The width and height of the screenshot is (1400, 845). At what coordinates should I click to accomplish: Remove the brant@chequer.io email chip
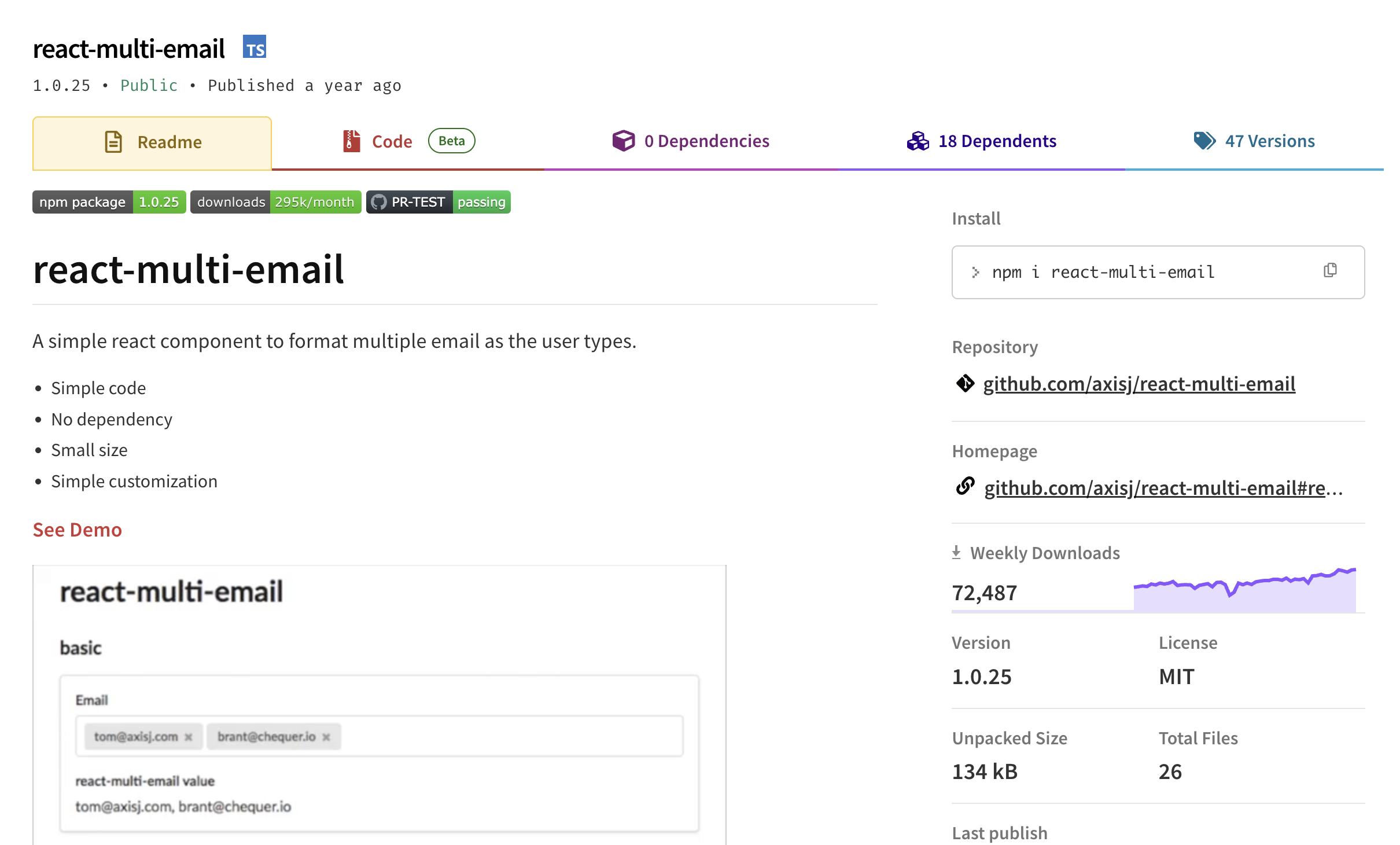tap(325, 737)
